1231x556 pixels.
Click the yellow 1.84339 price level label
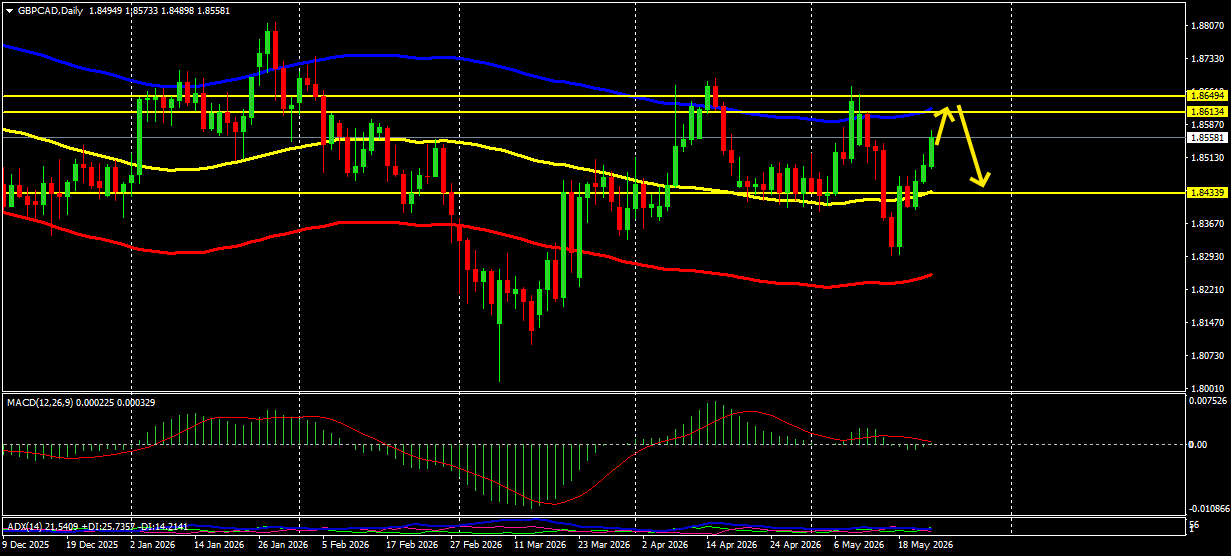pos(1207,191)
